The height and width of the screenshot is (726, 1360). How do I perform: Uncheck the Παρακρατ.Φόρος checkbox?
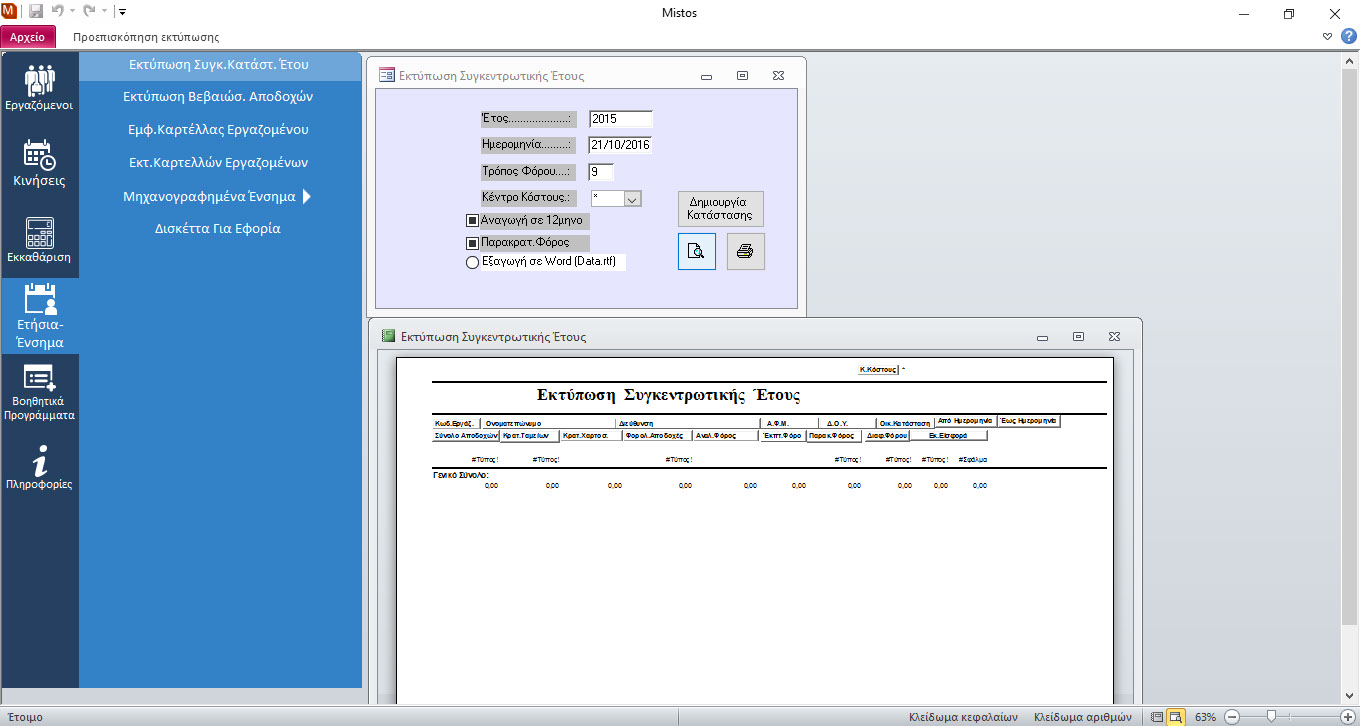point(473,242)
